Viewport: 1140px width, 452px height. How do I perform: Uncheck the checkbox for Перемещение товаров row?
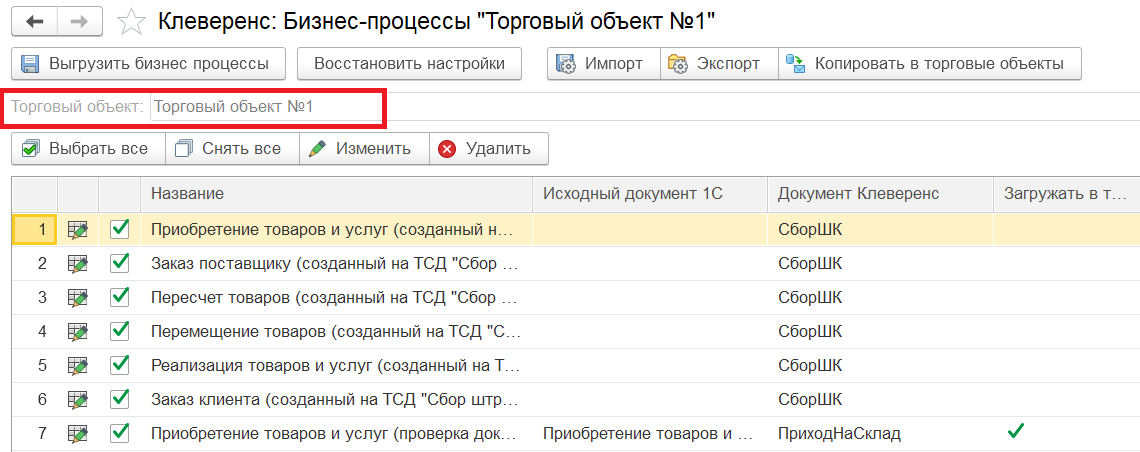point(120,331)
